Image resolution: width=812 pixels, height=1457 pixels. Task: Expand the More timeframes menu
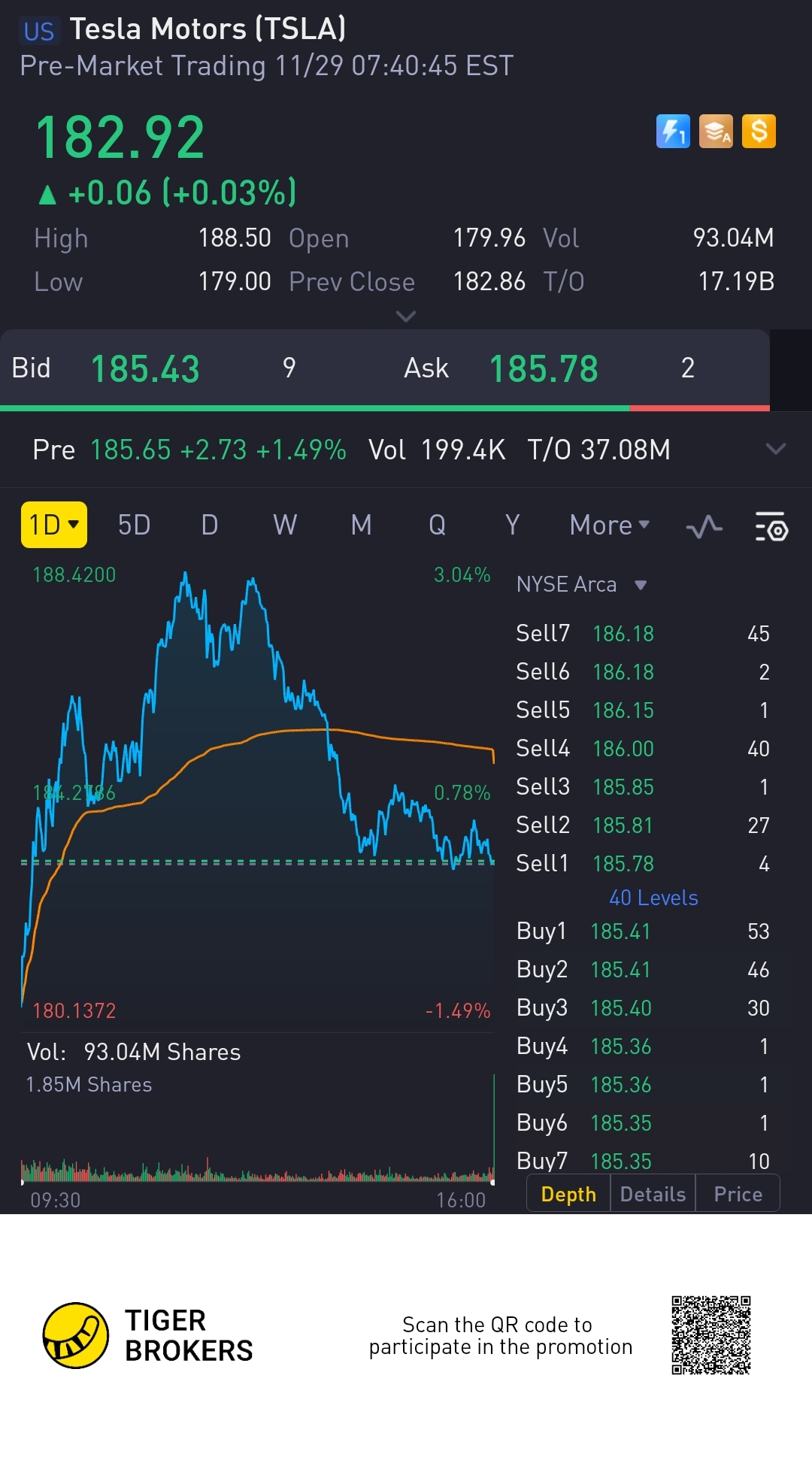pyautogui.click(x=609, y=525)
